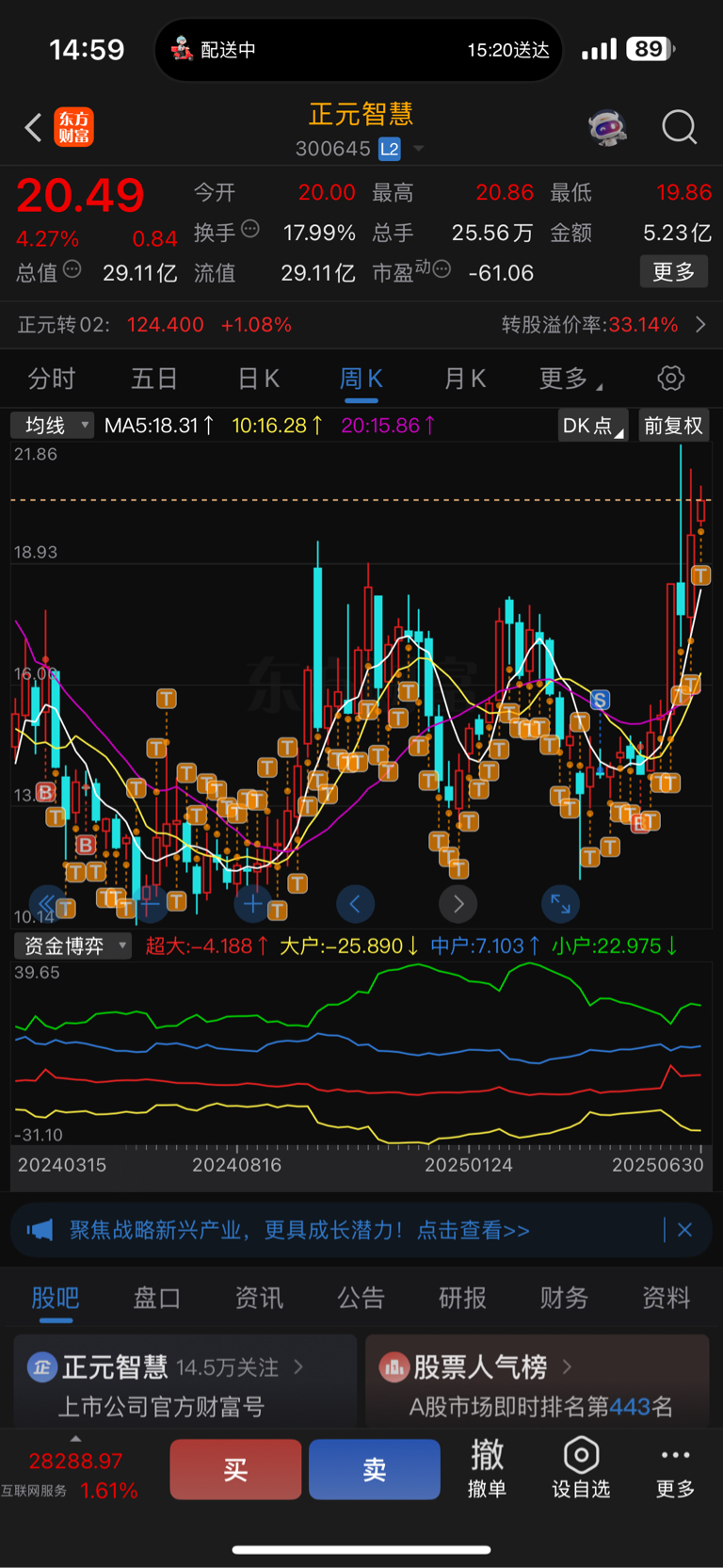Viewport: 723px width, 1568px height.
Task: Tap the 正元智慧 official account avatar
Action: pyautogui.click(x=41, y=1366)
